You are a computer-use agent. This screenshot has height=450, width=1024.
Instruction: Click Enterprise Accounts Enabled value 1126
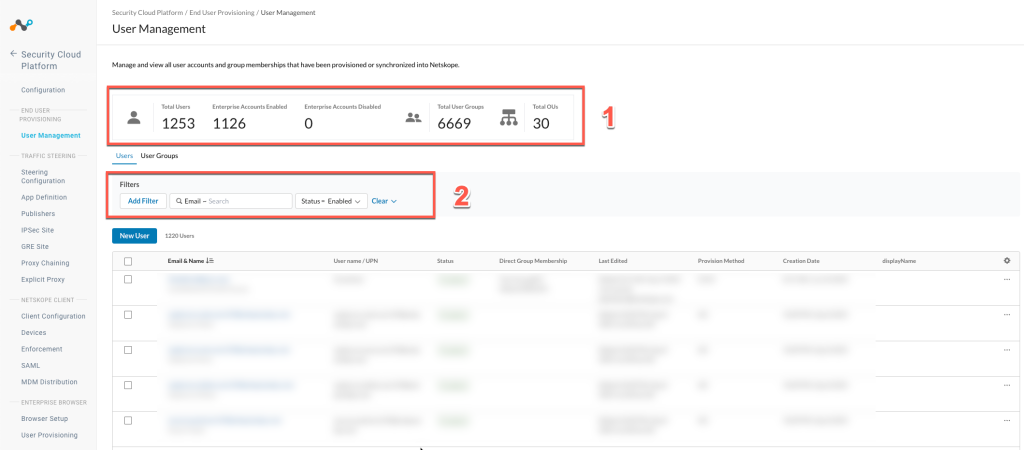click(x=229, y=123)
